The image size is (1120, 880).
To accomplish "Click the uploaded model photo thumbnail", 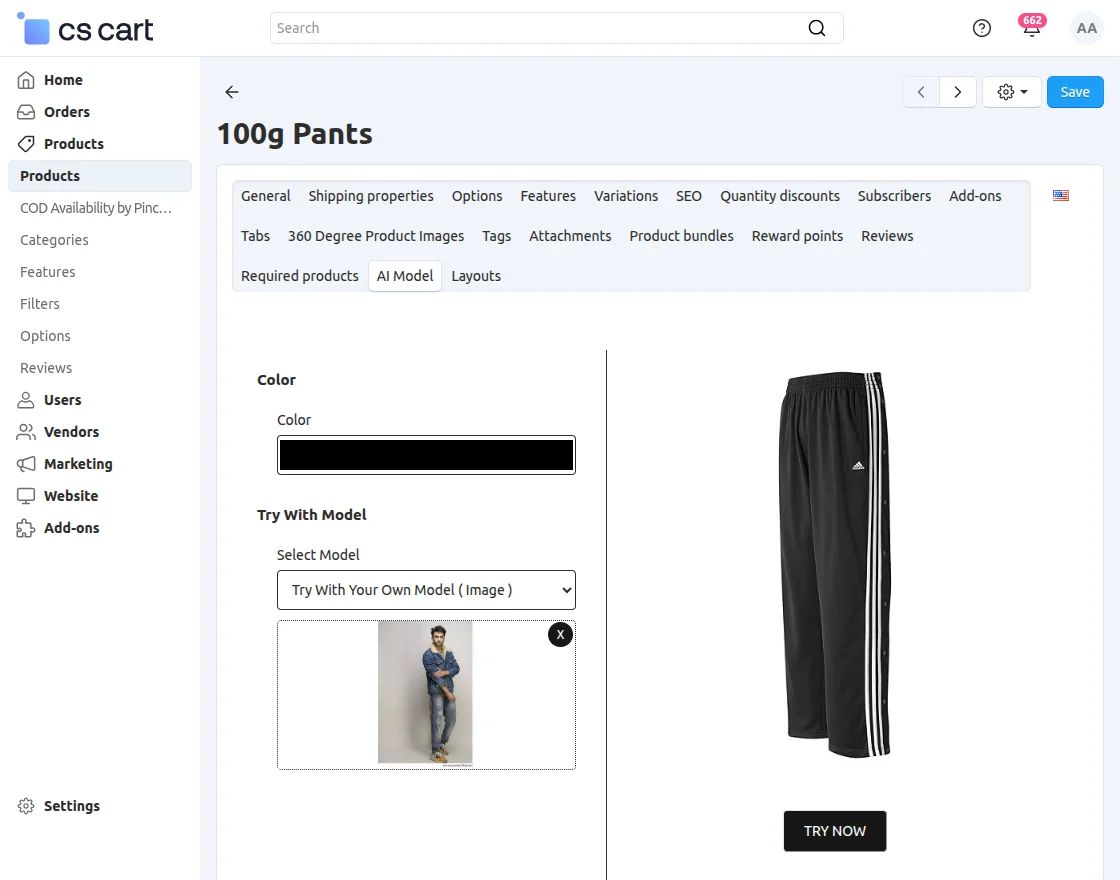I will coord(425,694).
